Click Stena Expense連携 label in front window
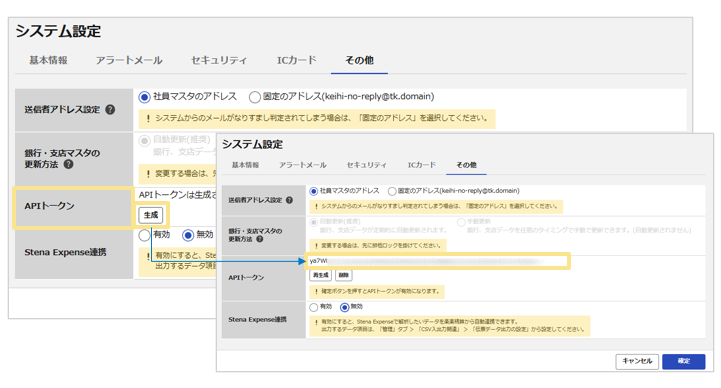Screen dimensions: 721x388 (258, 320)
